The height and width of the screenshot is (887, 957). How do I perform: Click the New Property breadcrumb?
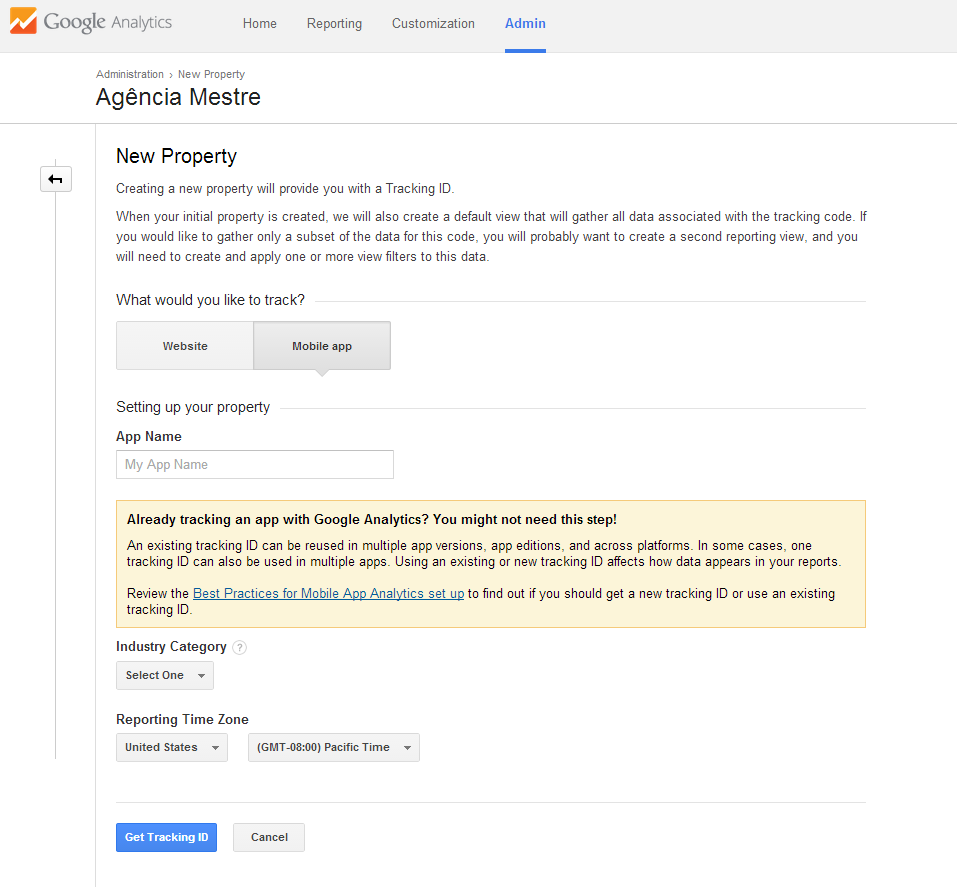[x=211, y=74]
